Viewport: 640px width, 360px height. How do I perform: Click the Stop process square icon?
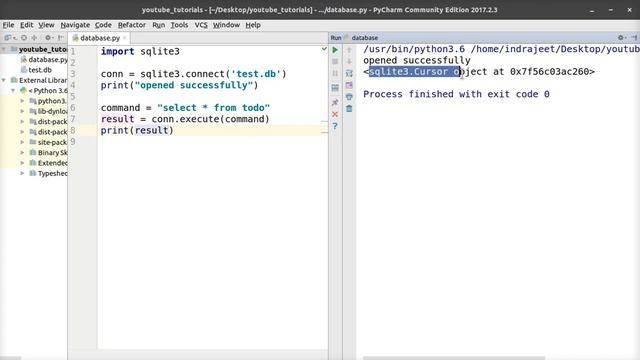335,62
